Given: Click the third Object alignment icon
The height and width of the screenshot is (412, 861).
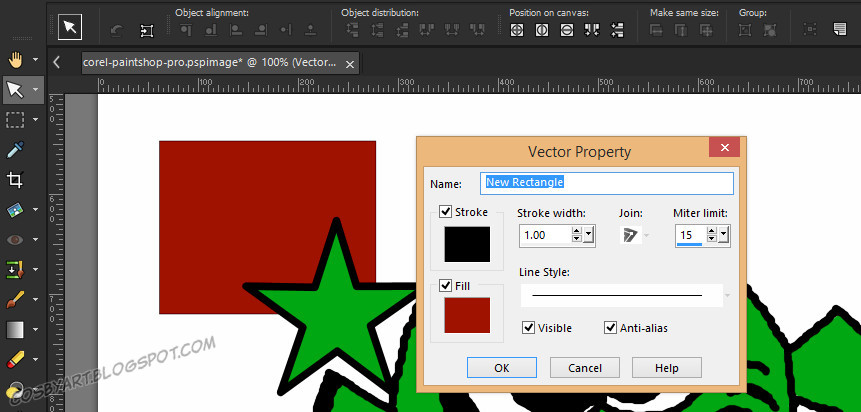Looking at the screenshot, I should [x=236, y=30].
